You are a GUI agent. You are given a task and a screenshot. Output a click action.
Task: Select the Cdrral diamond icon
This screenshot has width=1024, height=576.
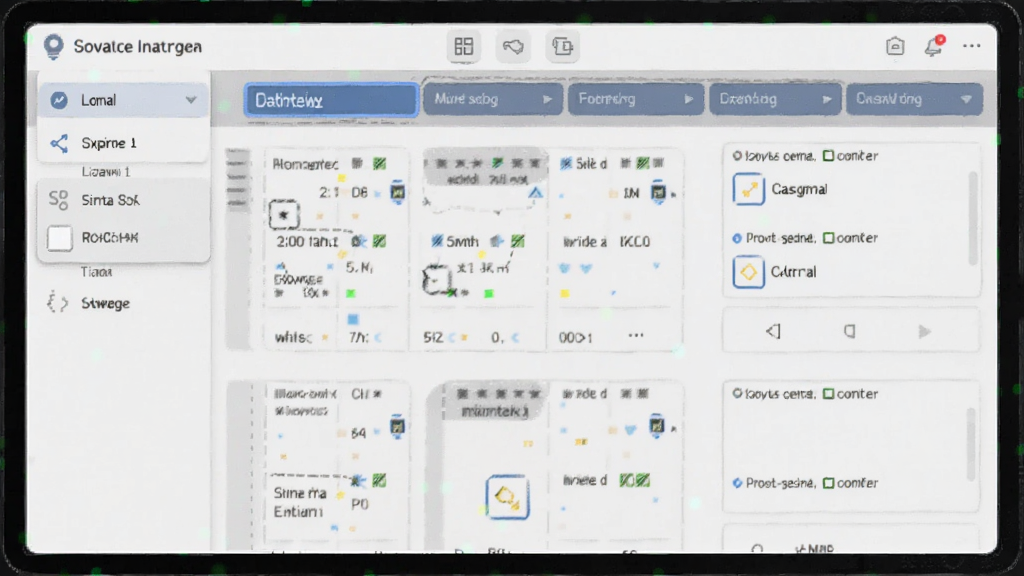click(x=748, y=272)
